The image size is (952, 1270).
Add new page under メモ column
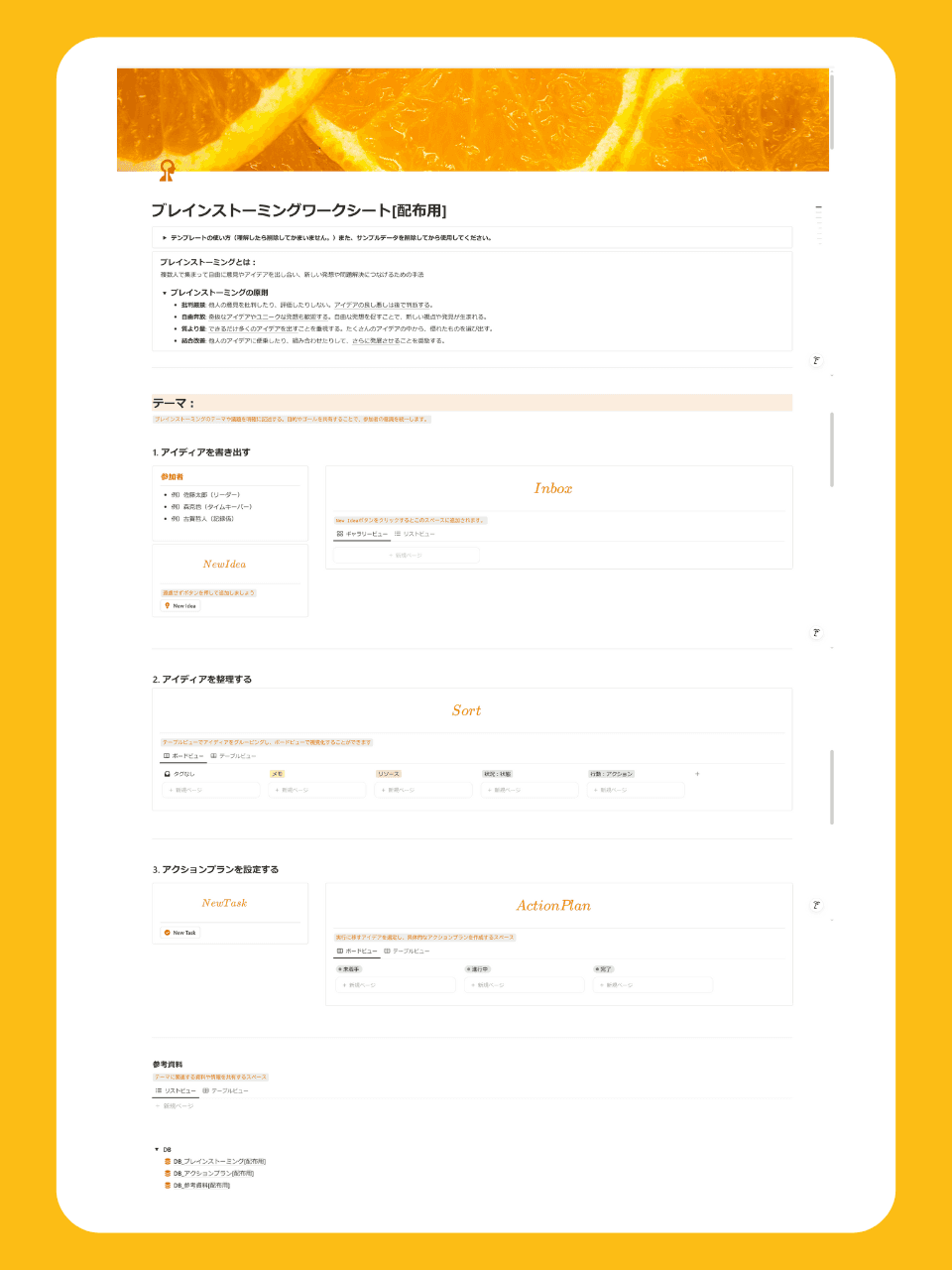coord(315,790)
